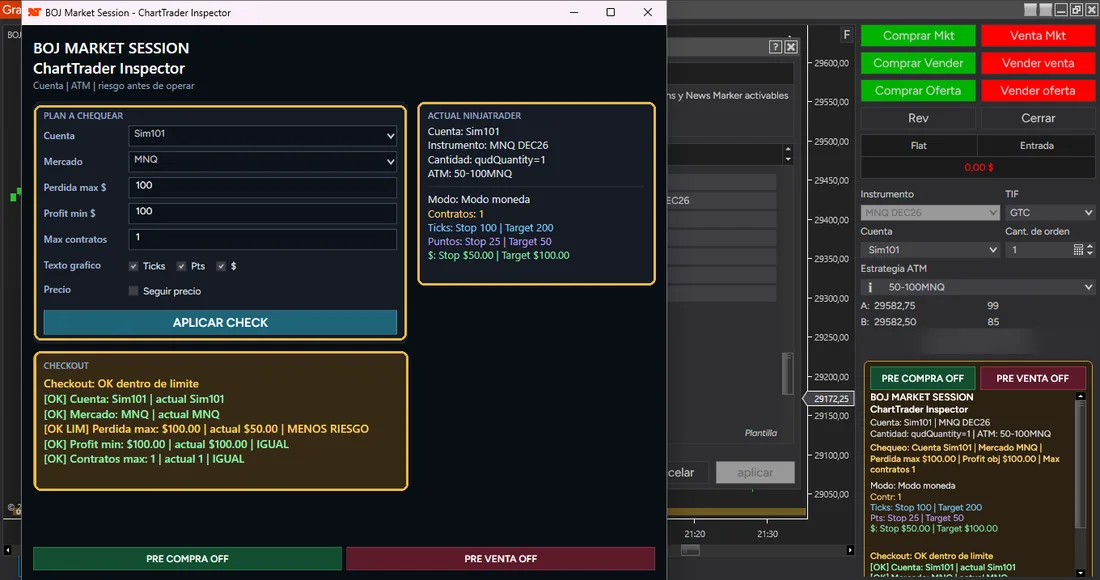Click the aplicar button in background dialog
The width and height of the screenshot is (1100, 580).
(755, 473)
